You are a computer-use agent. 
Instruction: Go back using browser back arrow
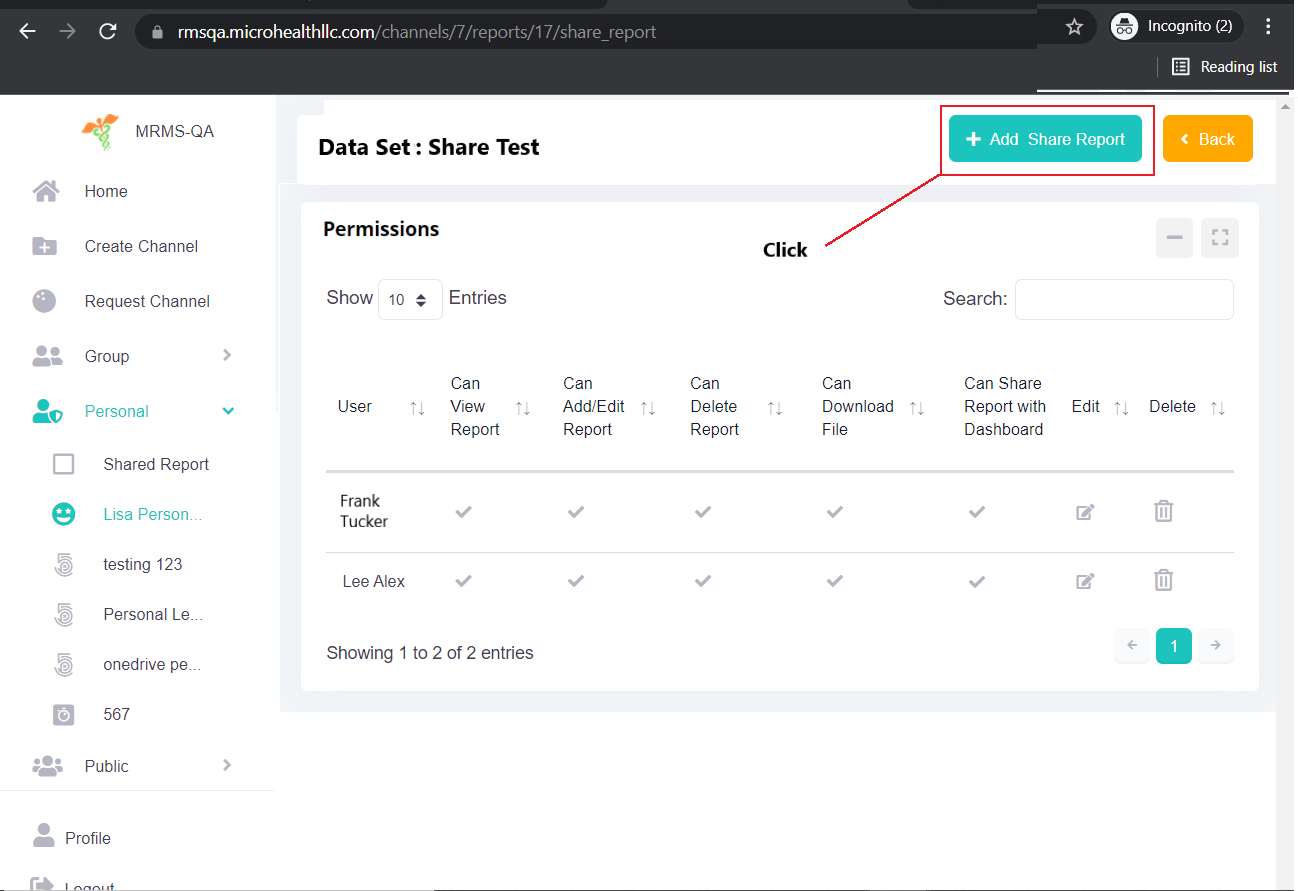click(x=27, y=31)
